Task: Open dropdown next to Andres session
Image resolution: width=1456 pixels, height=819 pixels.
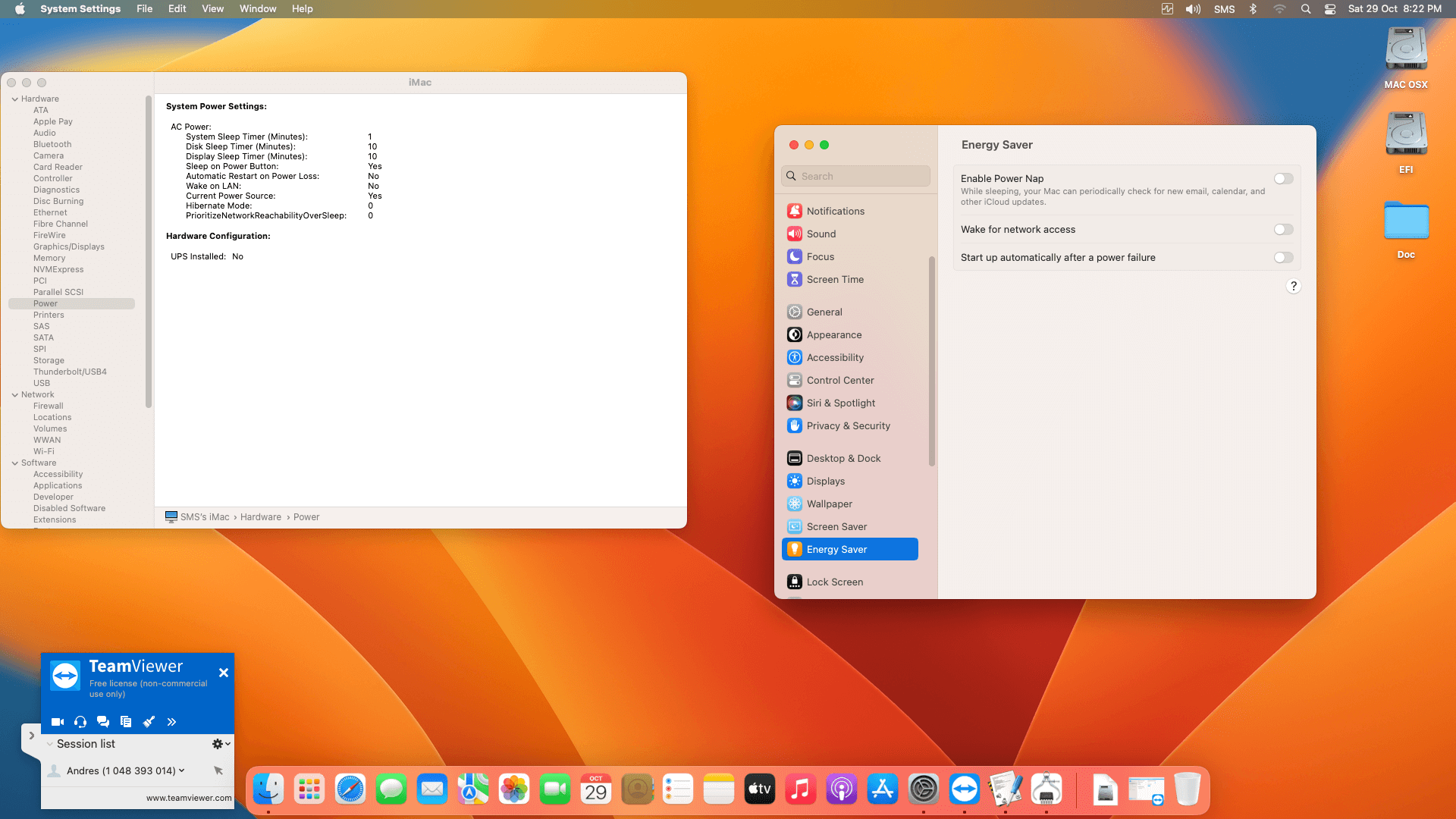Action: [x=181, y=770]
